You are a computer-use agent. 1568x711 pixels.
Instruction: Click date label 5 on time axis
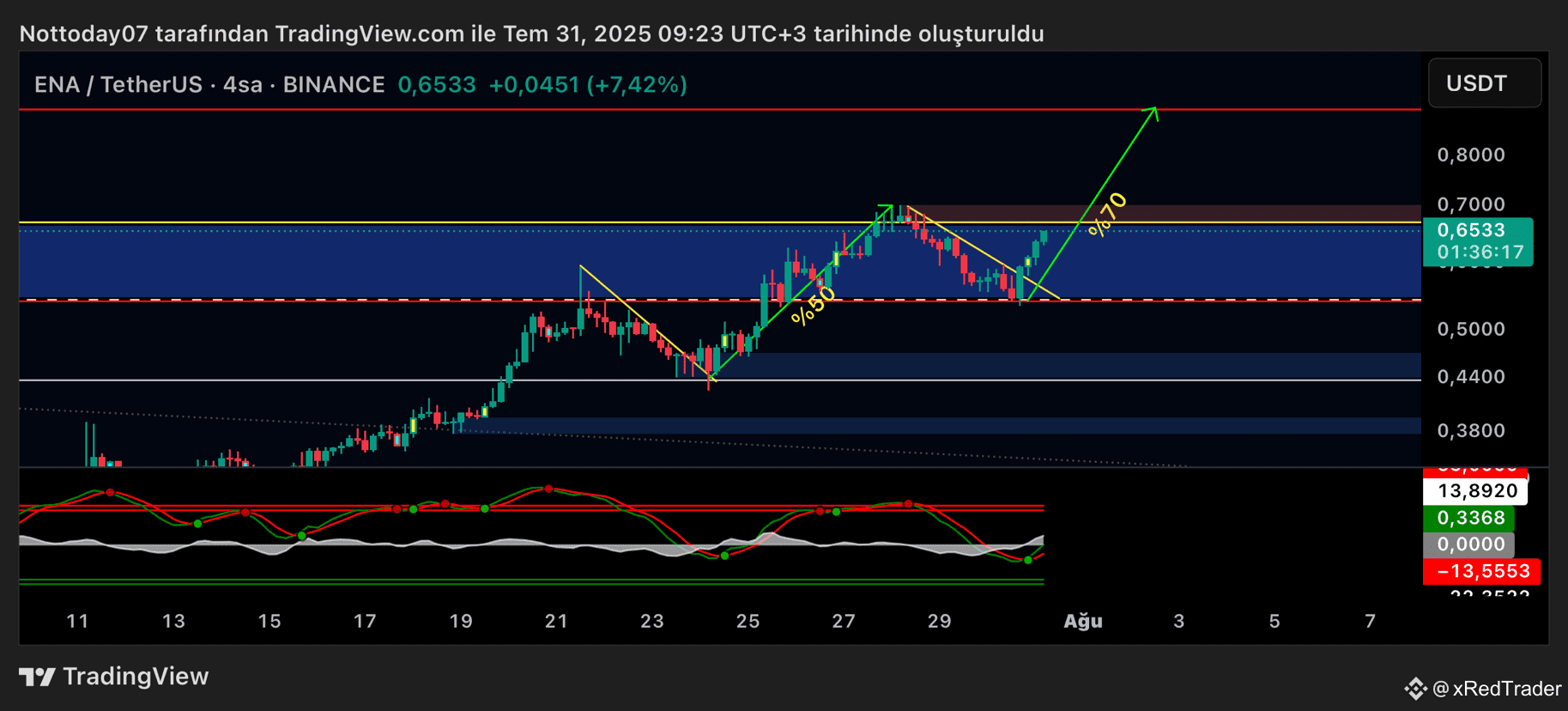(x=1274, y=621)
